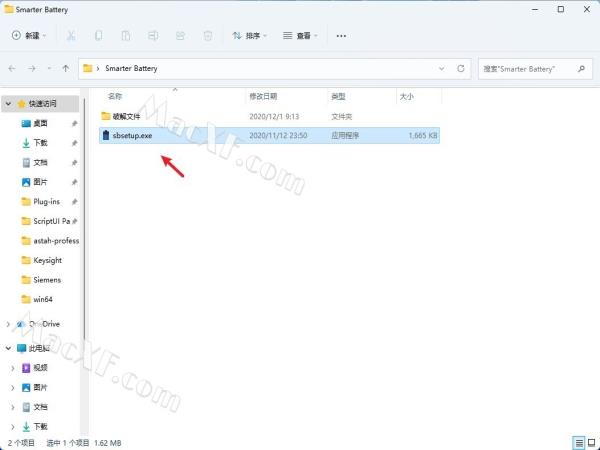Sort by Type (类型) column header

(338, 96)
